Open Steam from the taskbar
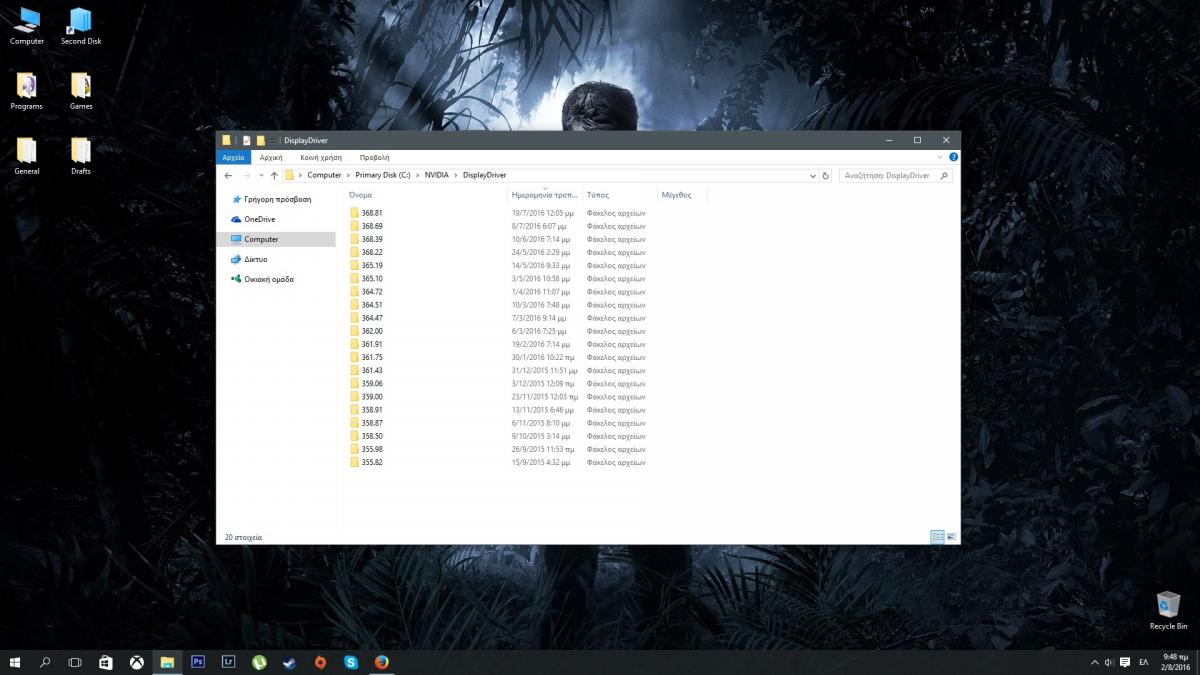This screenshot has height=675, width=1200. [290, 662]
